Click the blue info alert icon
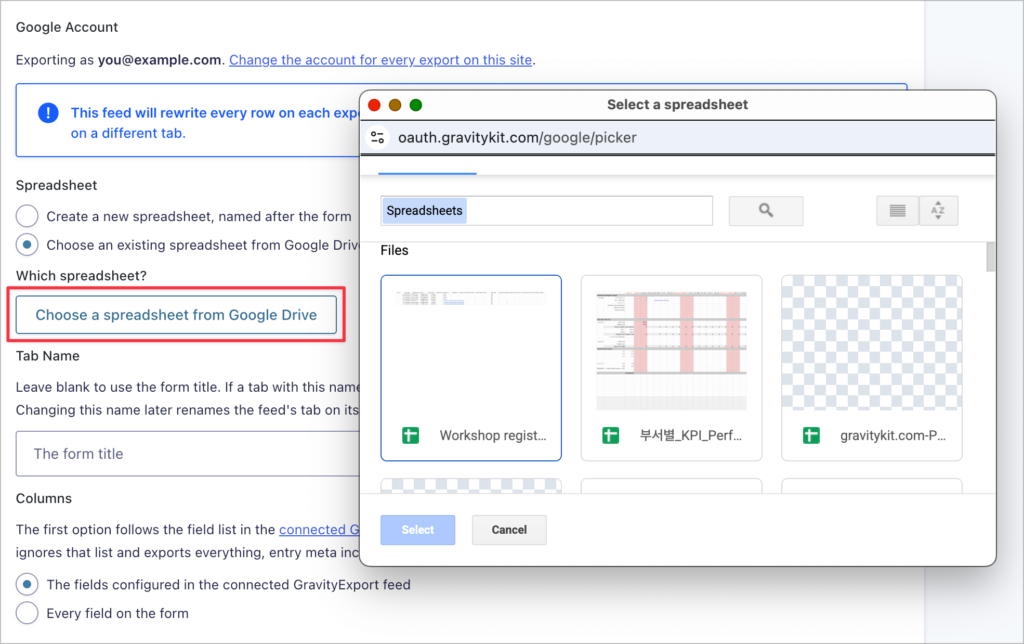Viewport: 1024px width, 644px height. pyautogui.click(x=48, y=113)
